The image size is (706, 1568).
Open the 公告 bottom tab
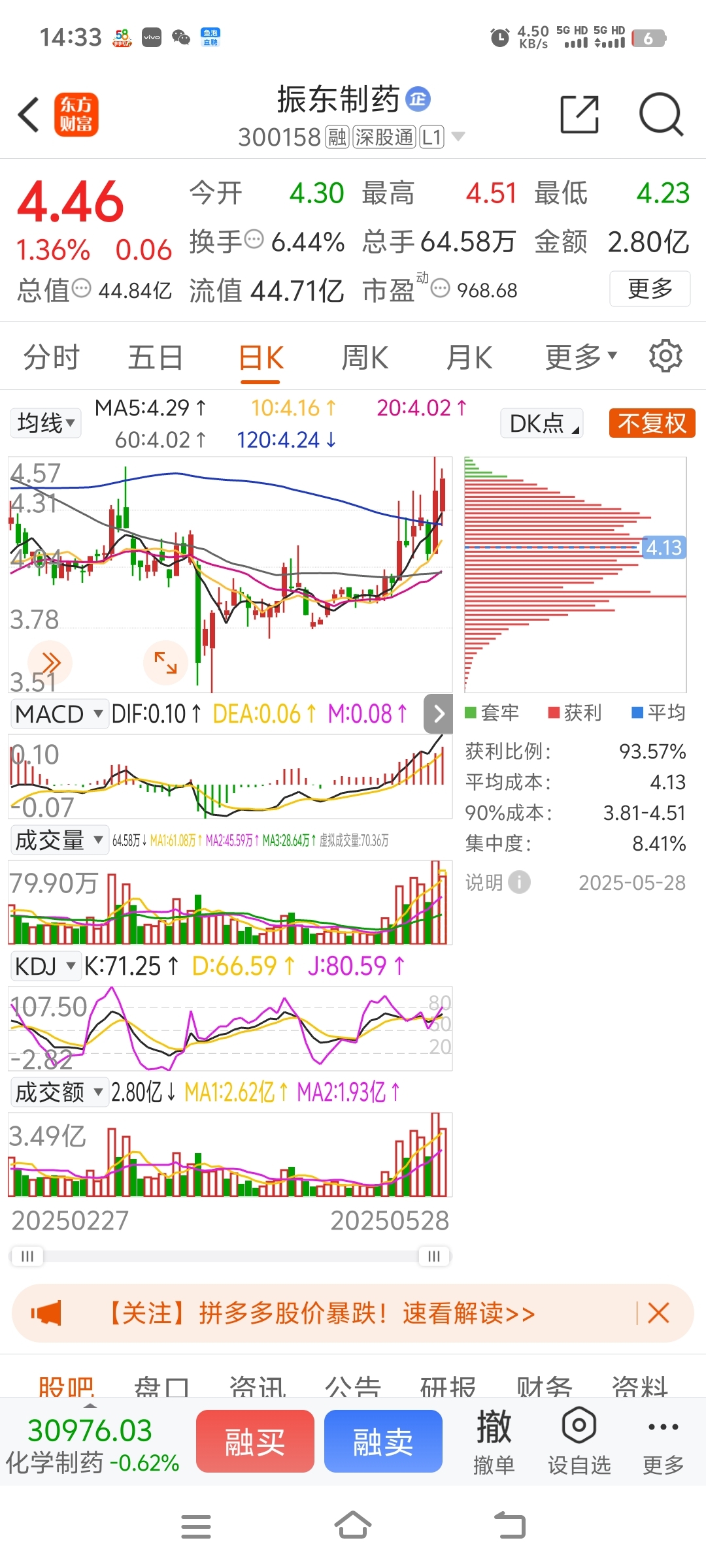click(x=353, y=1385)
